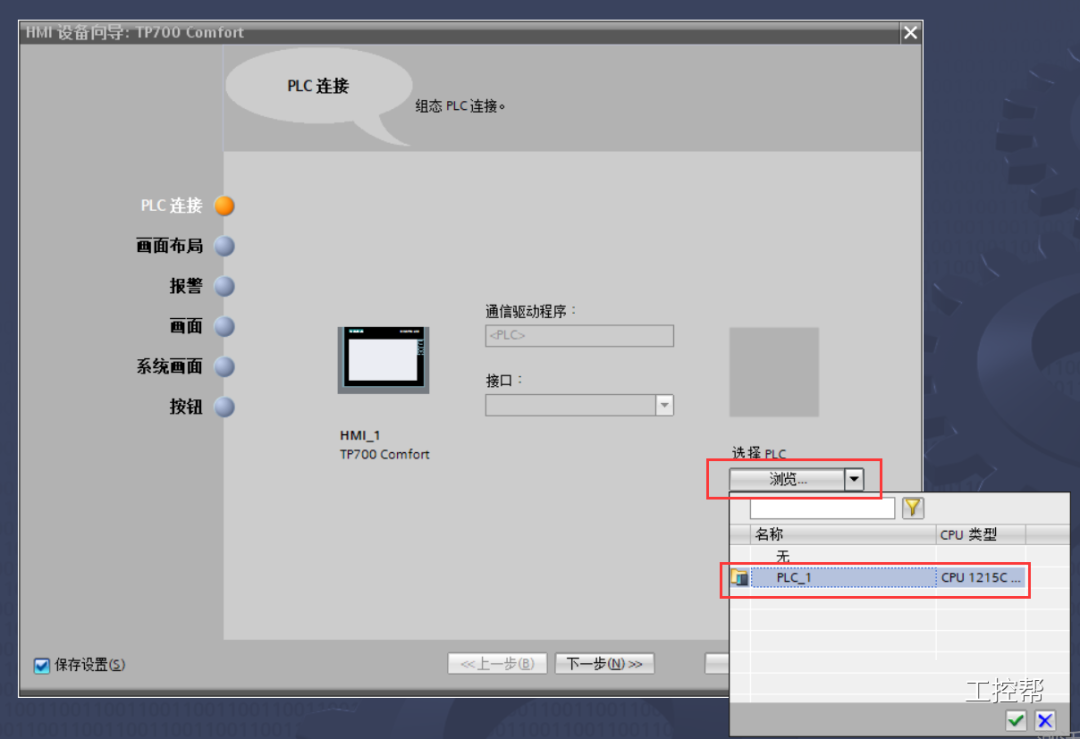Image resolution: width=1080 pixels, height=739 pixels.
Task: Click the HMI_1 TP700 Comfort panel image
Action: [x=383, y=360]
